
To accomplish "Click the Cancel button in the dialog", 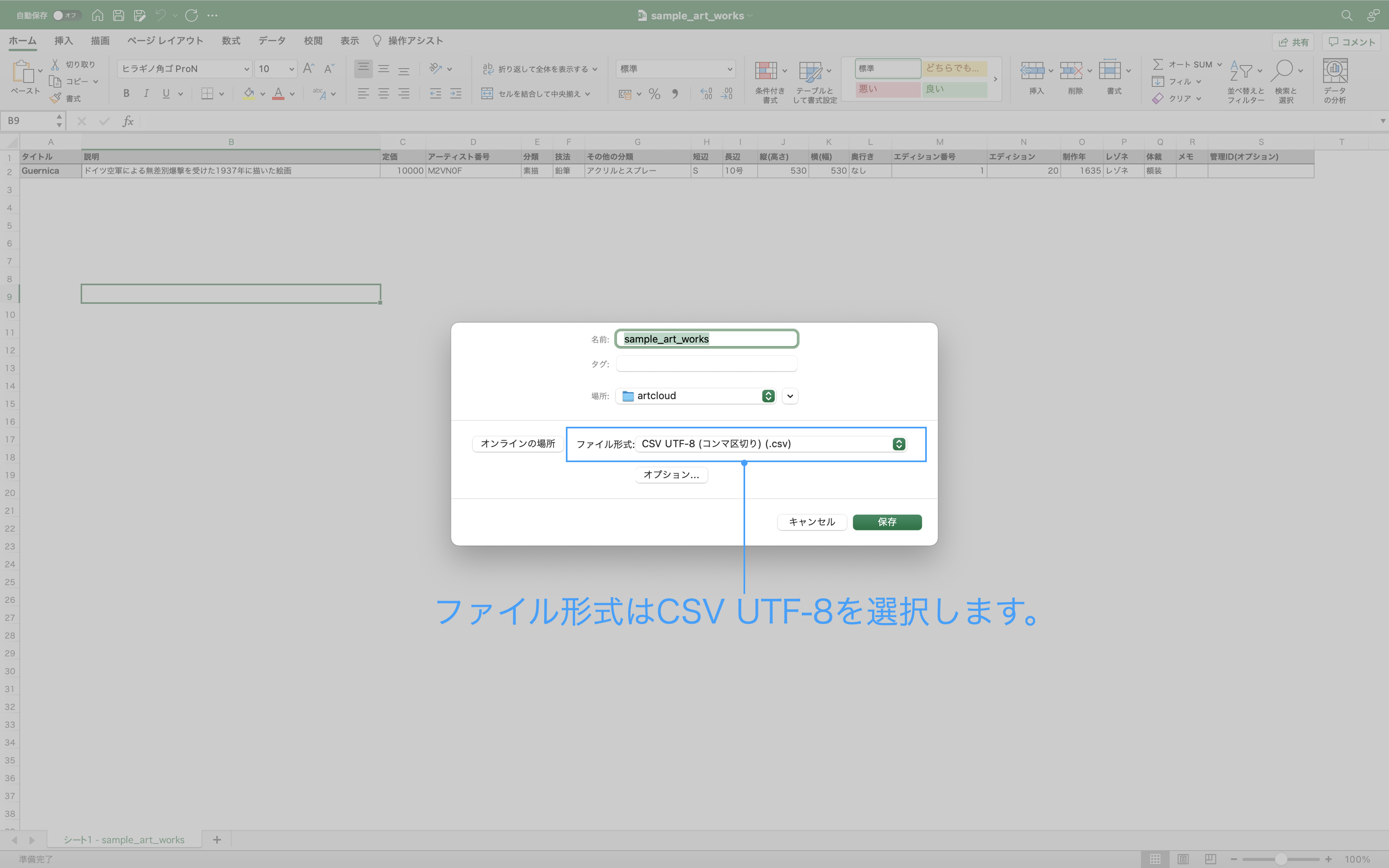I will point(811,522).
